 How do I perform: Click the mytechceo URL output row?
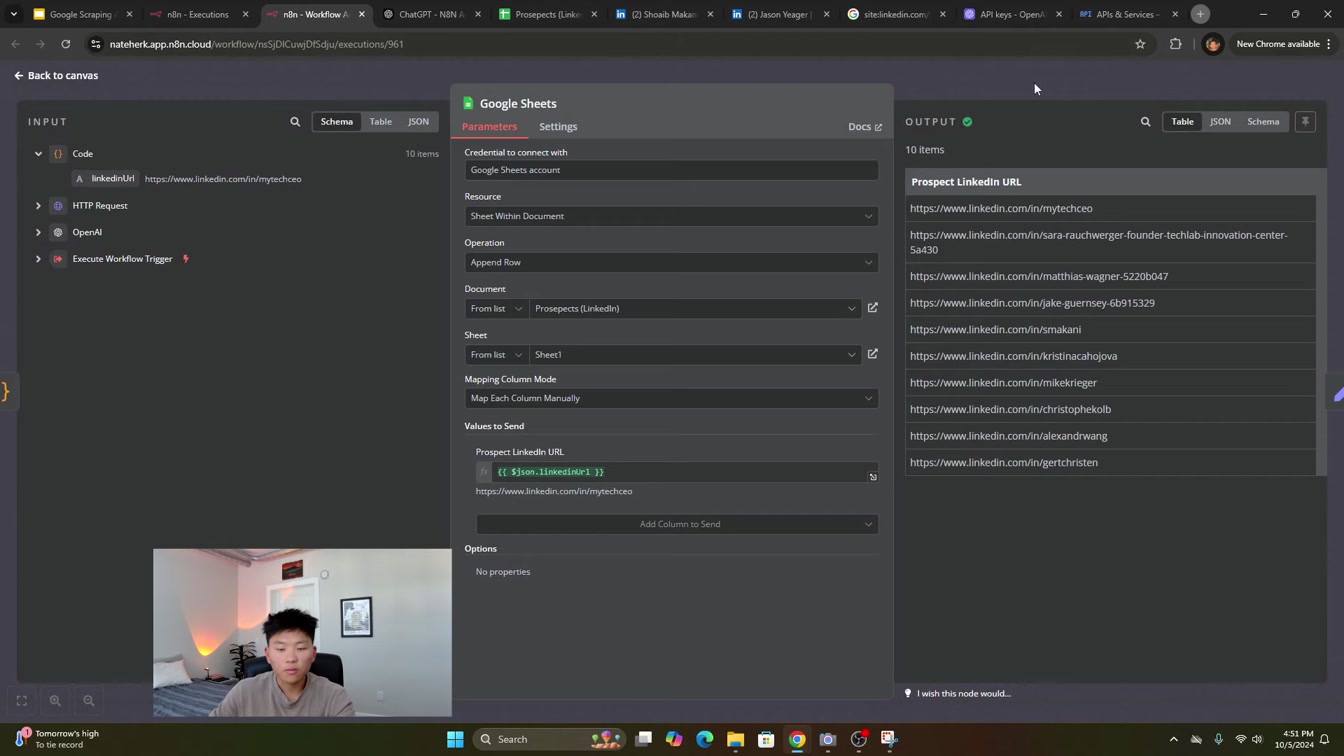click(1110, 209)
